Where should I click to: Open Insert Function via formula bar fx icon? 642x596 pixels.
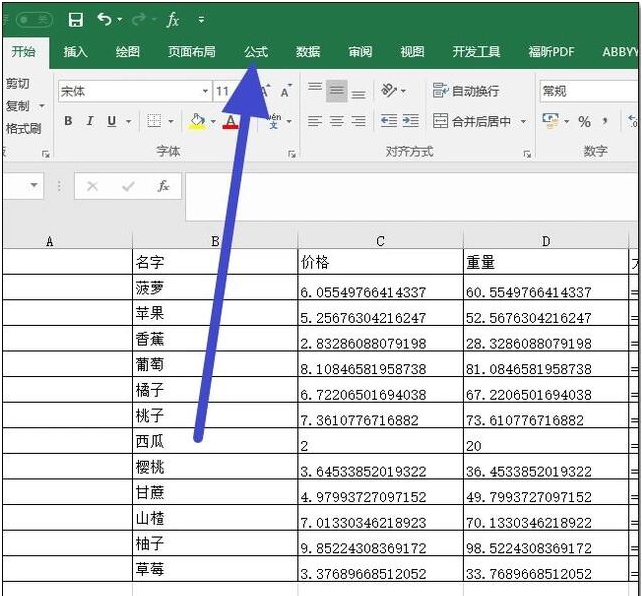click(163, 186)
